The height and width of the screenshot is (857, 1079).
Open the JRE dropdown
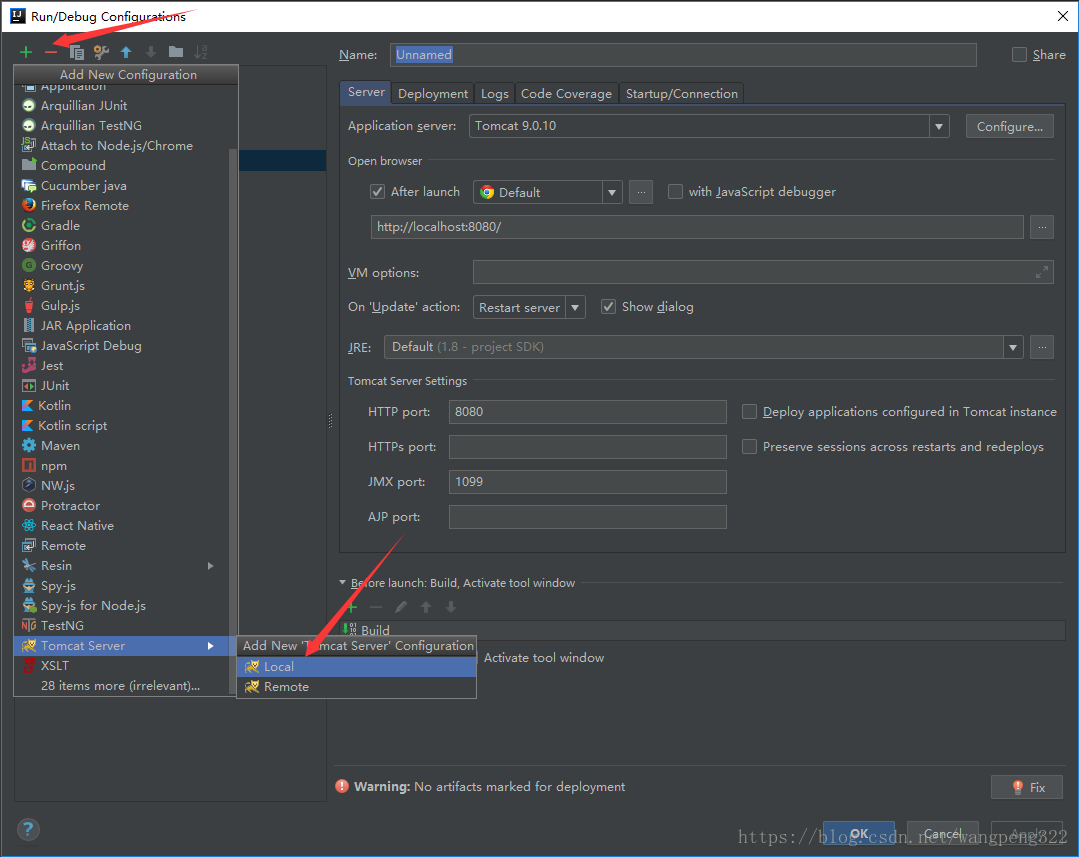point(1013,347)
